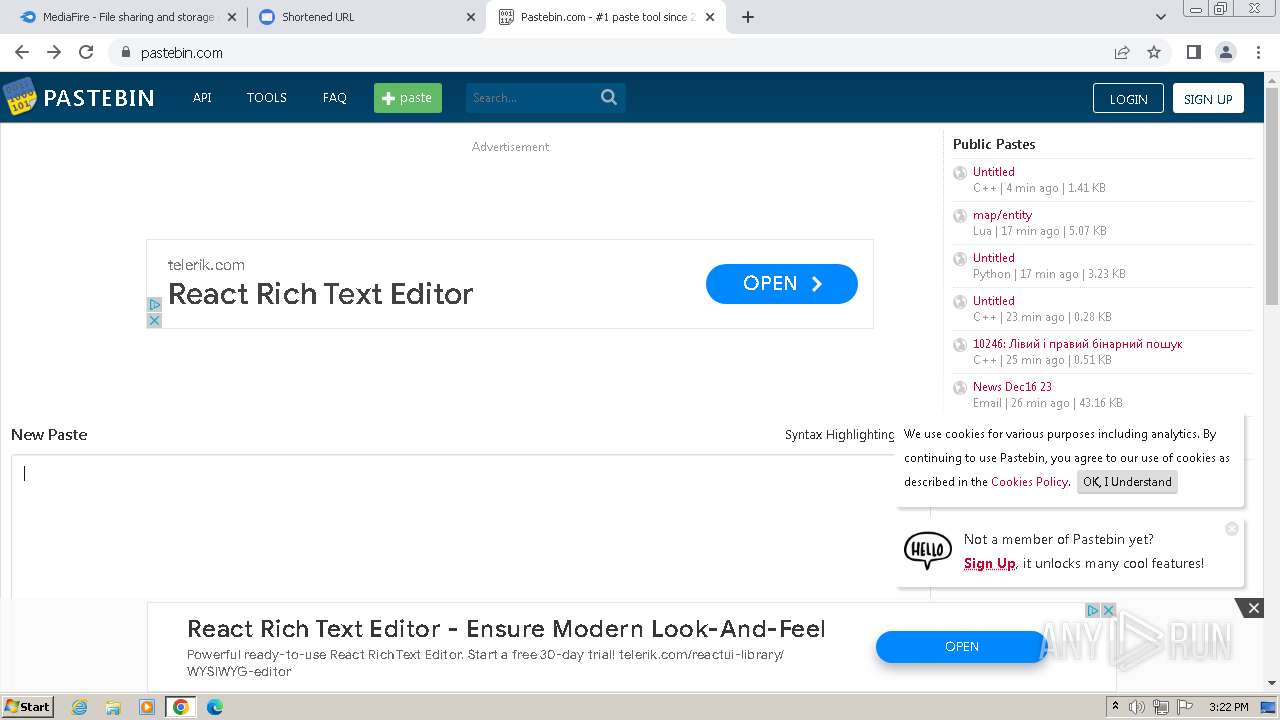The width and height of the screenshot is (1280, 720).
Task: Click the taskbar clock showing 3:22 PM
Action: click(x=1228, y=707)
